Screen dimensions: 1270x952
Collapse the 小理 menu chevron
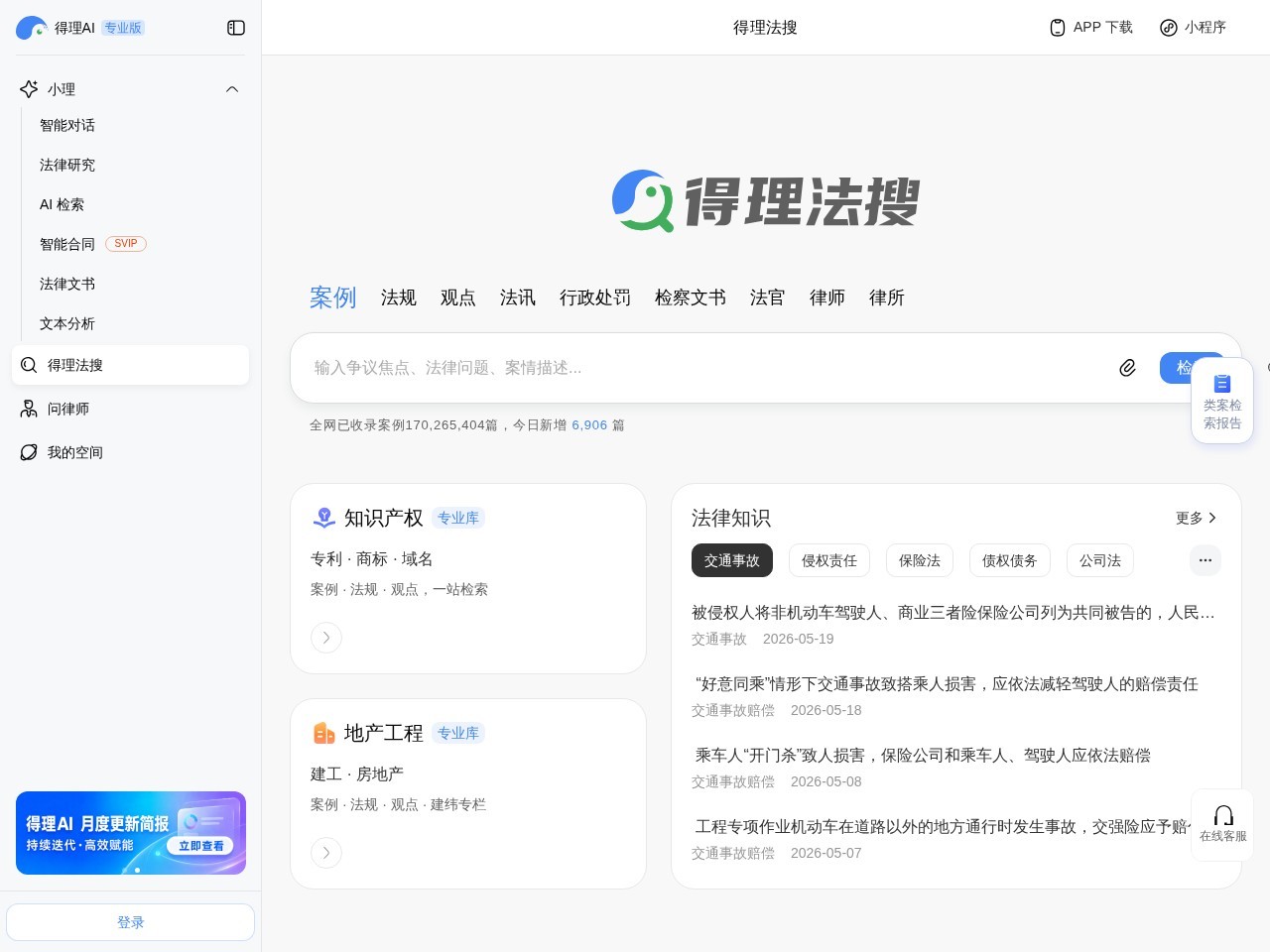point(232,89)
